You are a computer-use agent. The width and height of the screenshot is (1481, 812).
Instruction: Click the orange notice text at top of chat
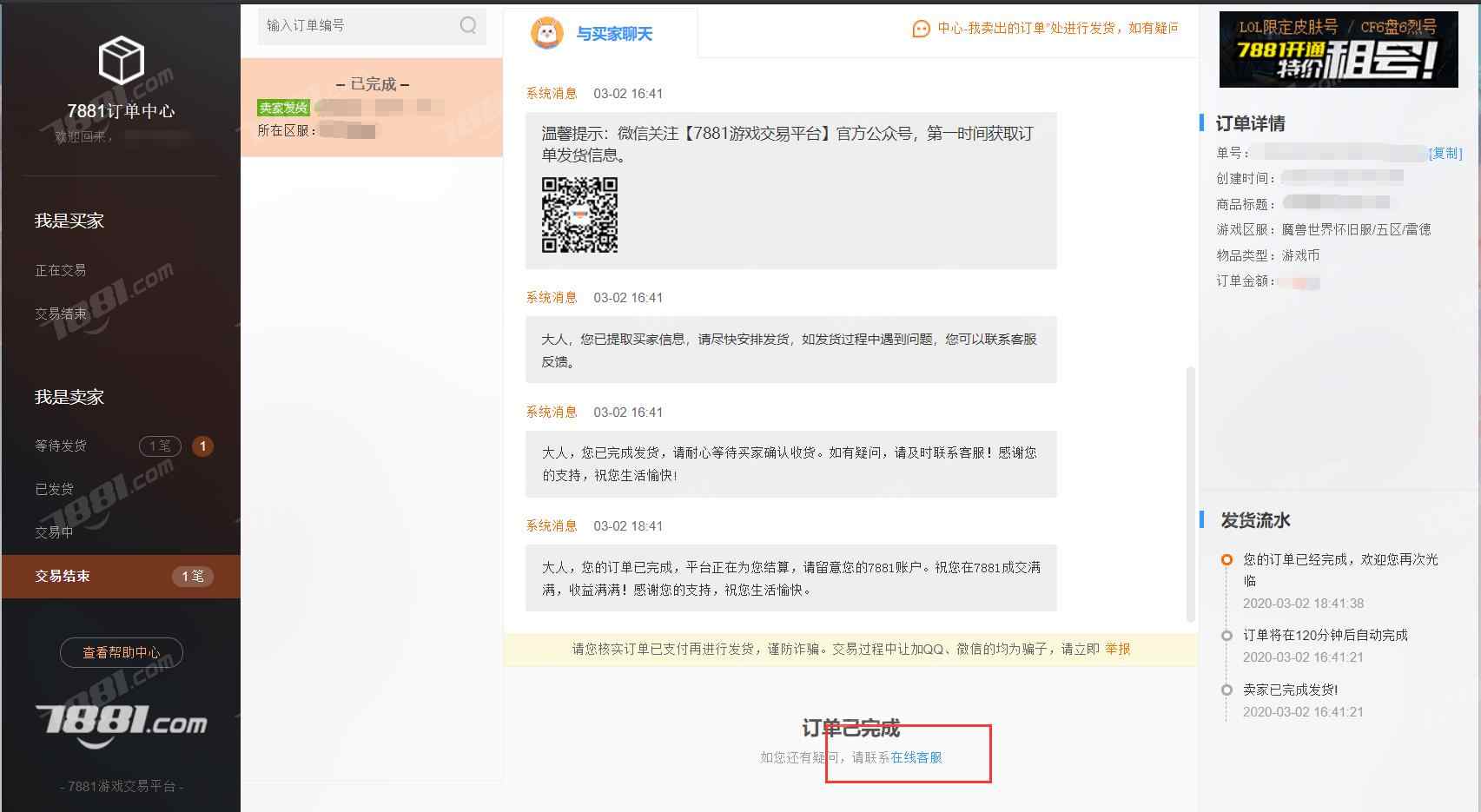(x=1058, y=28)
